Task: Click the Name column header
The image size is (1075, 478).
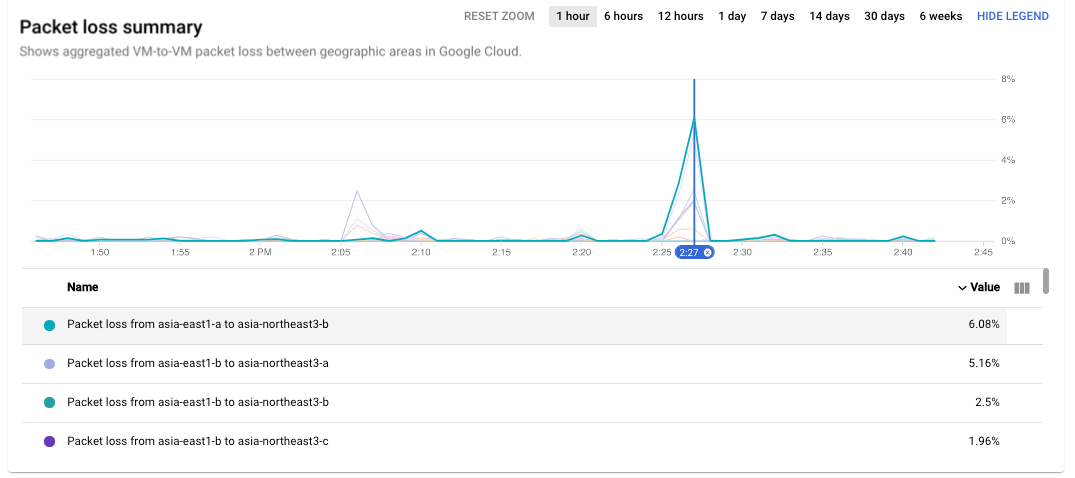Action: click(x=83, y=288)
